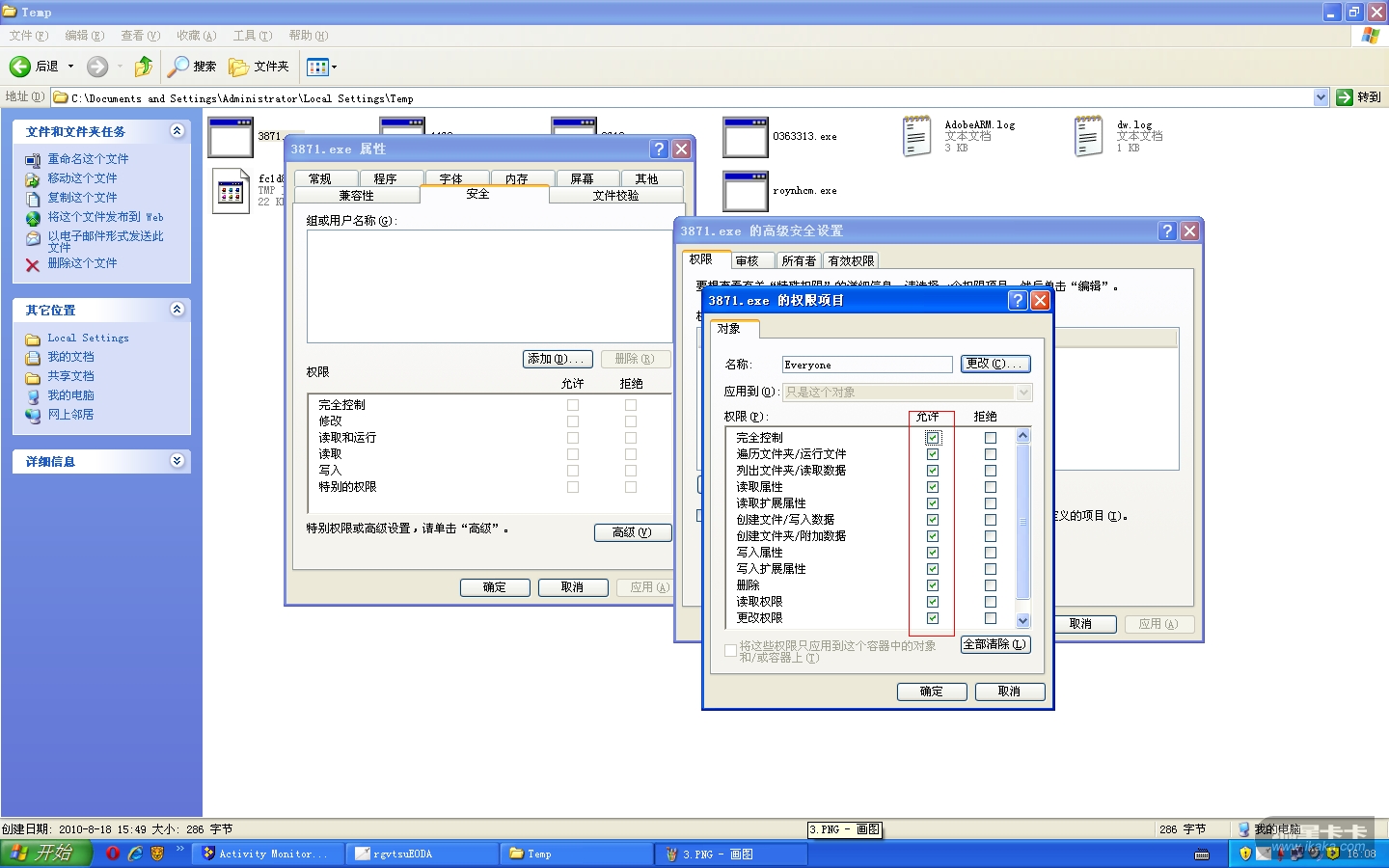Select the 0363313.exe file icon

click(x=746, y=137)
